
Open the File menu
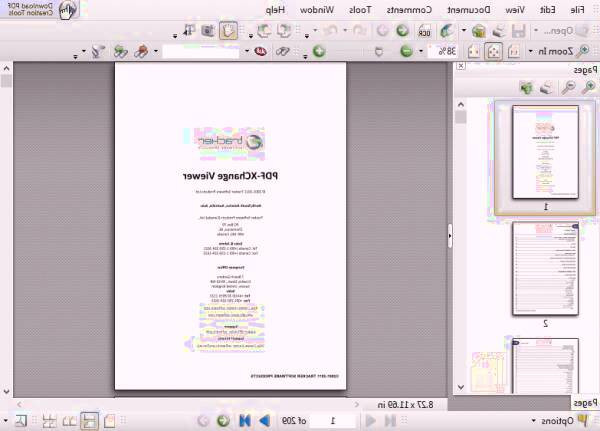pyautogui.click(x=577, y=10)
